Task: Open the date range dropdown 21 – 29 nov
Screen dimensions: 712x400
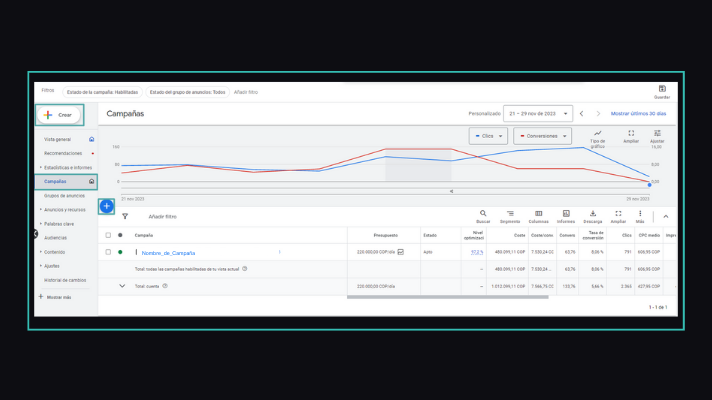Action: click(x=538, y=114)
